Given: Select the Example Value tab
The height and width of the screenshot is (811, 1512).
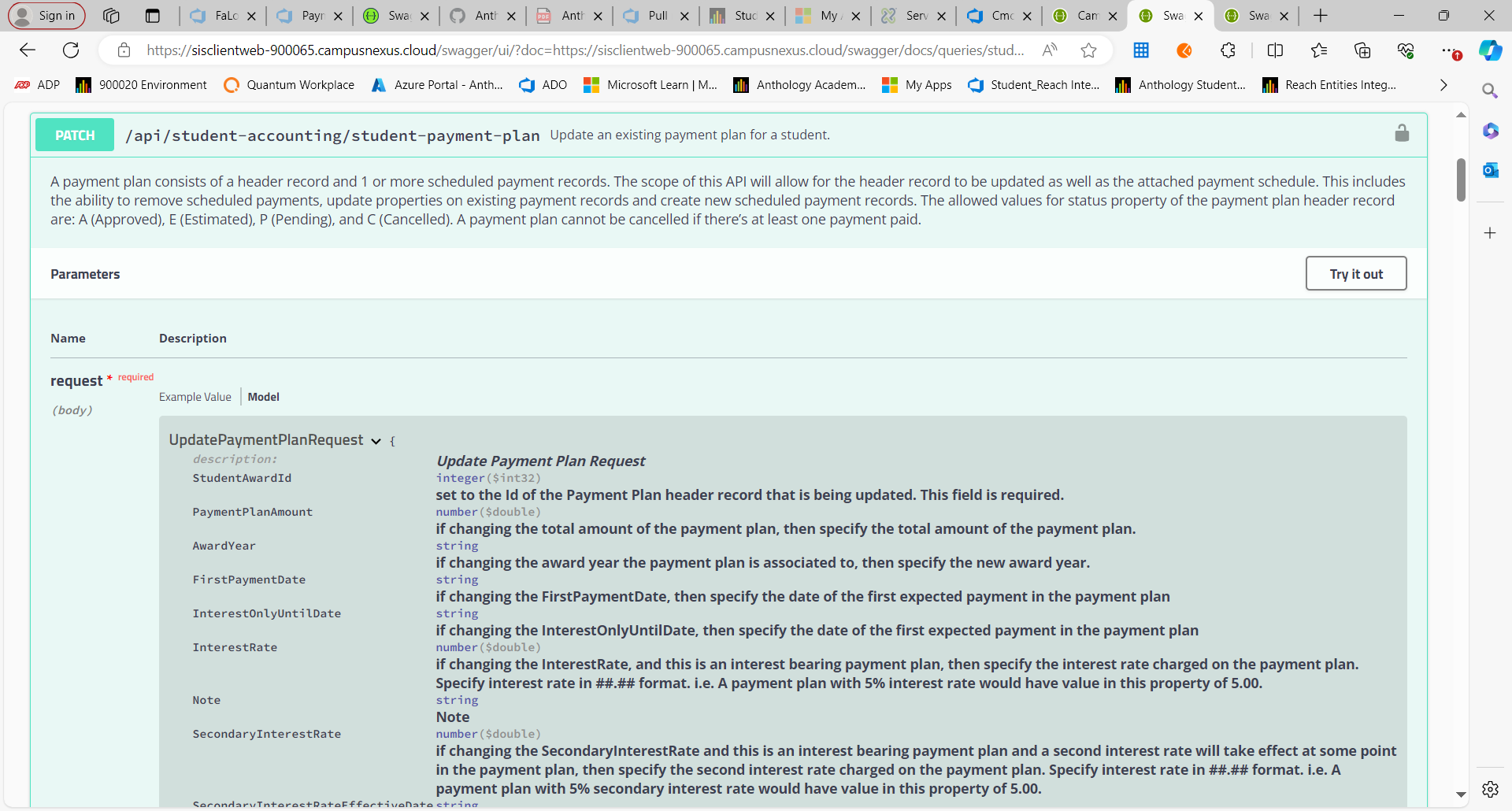Looking at the screenshot, I should click(195, 397).
